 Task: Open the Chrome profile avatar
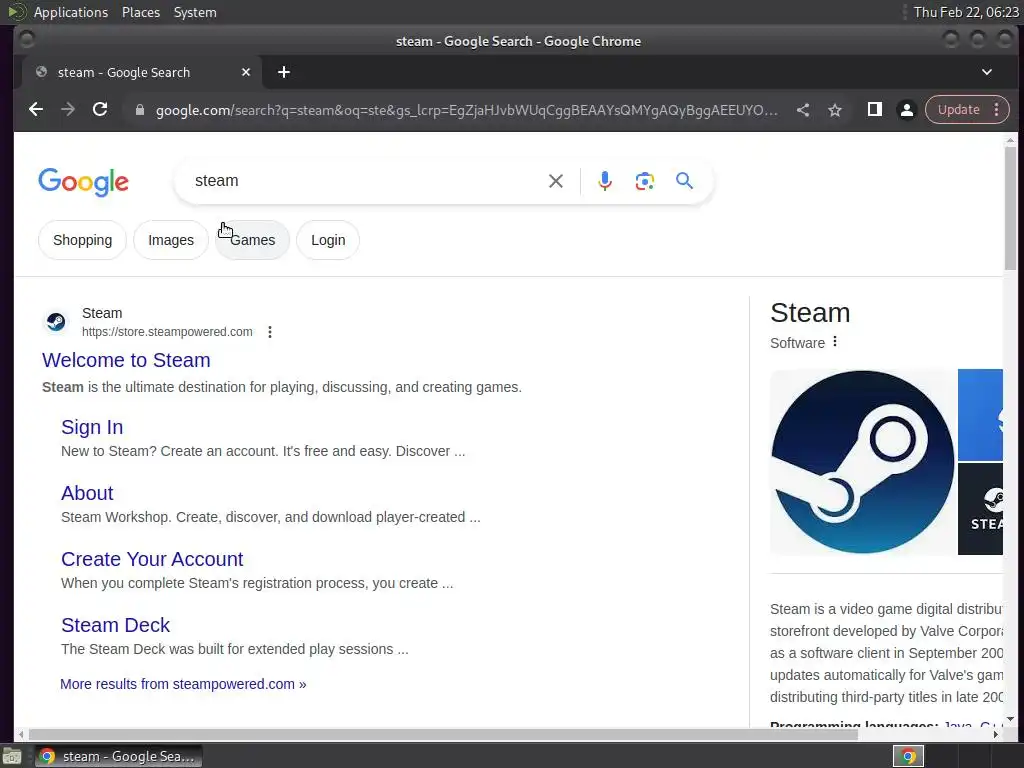click(906, 110)
